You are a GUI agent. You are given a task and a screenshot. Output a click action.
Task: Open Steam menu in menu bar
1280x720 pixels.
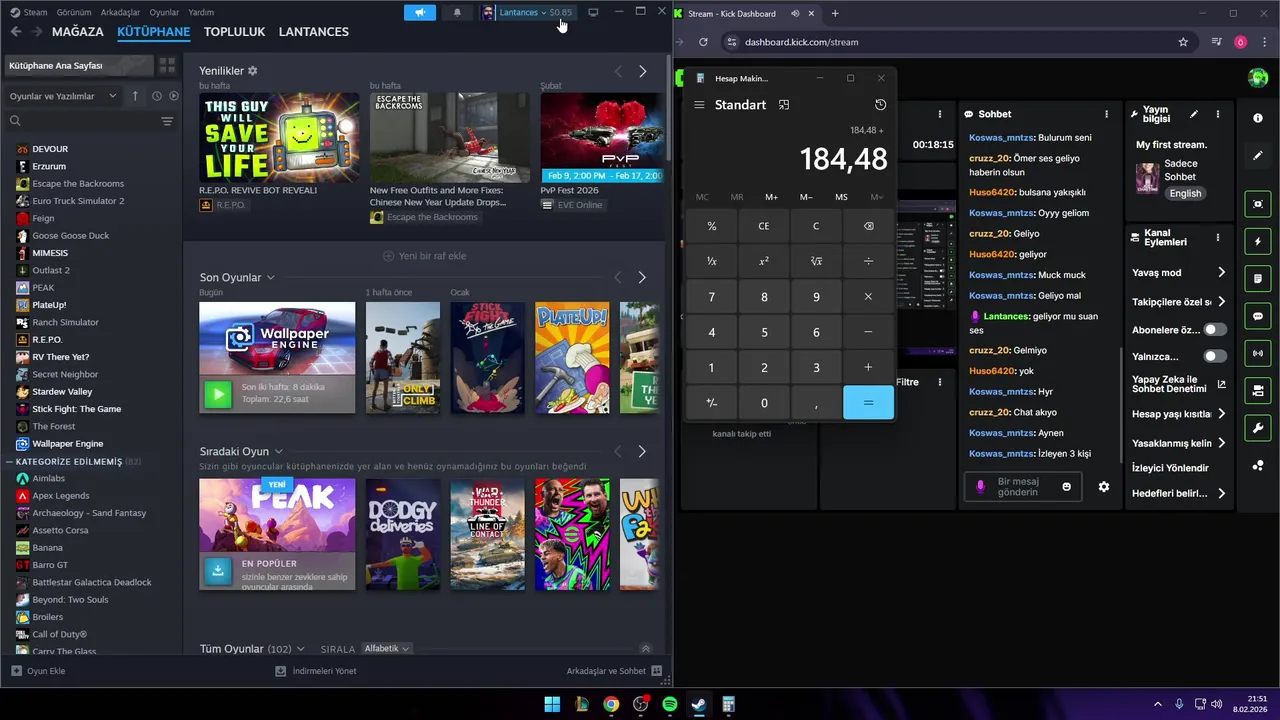[x=29, y=12]
